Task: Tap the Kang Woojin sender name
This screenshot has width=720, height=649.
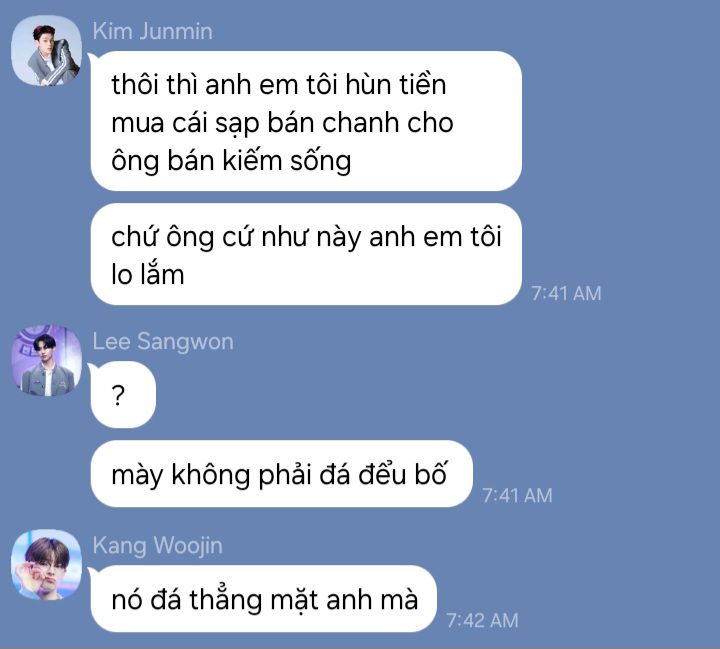Action: (x=158, y=546)
